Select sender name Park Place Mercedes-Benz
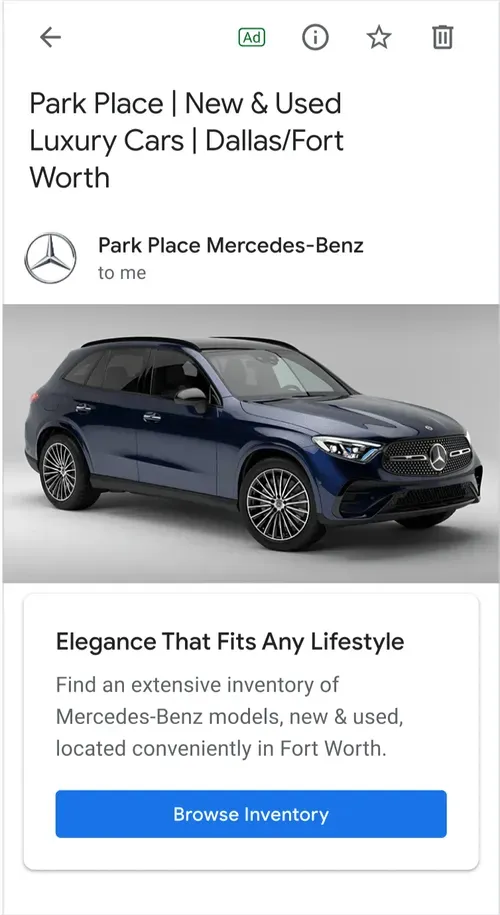The width and height of the screenshot is (500, 915). [230, 246]
